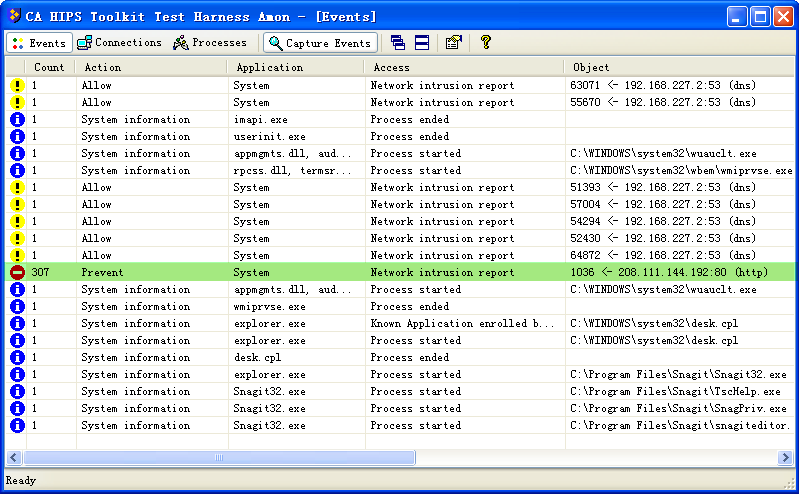The height and width of the screenshot is (494, 799).
Task: Select object 57004 <- 192.168.227.2:53 (dns)
Action: [663, 204]
